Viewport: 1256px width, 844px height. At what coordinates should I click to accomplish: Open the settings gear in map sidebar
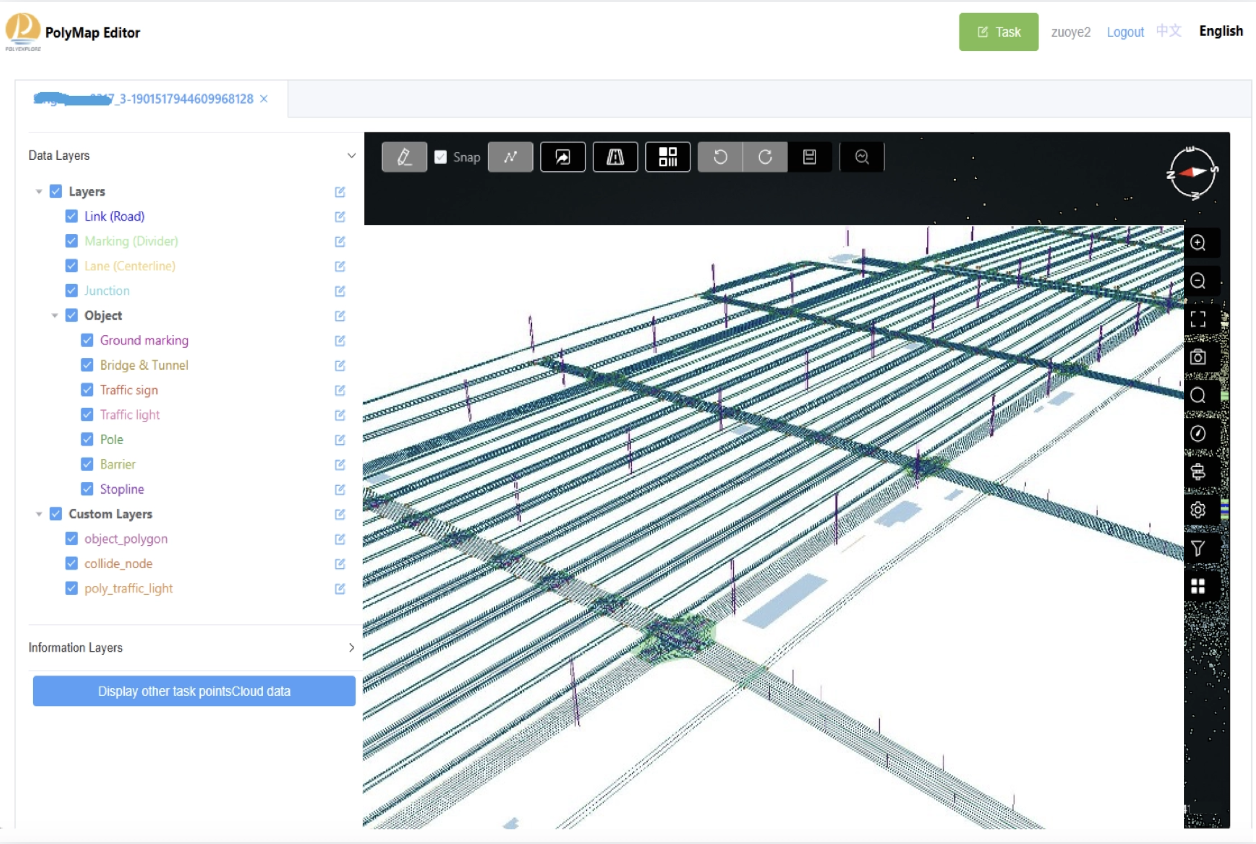click(x=1198, y=510)
